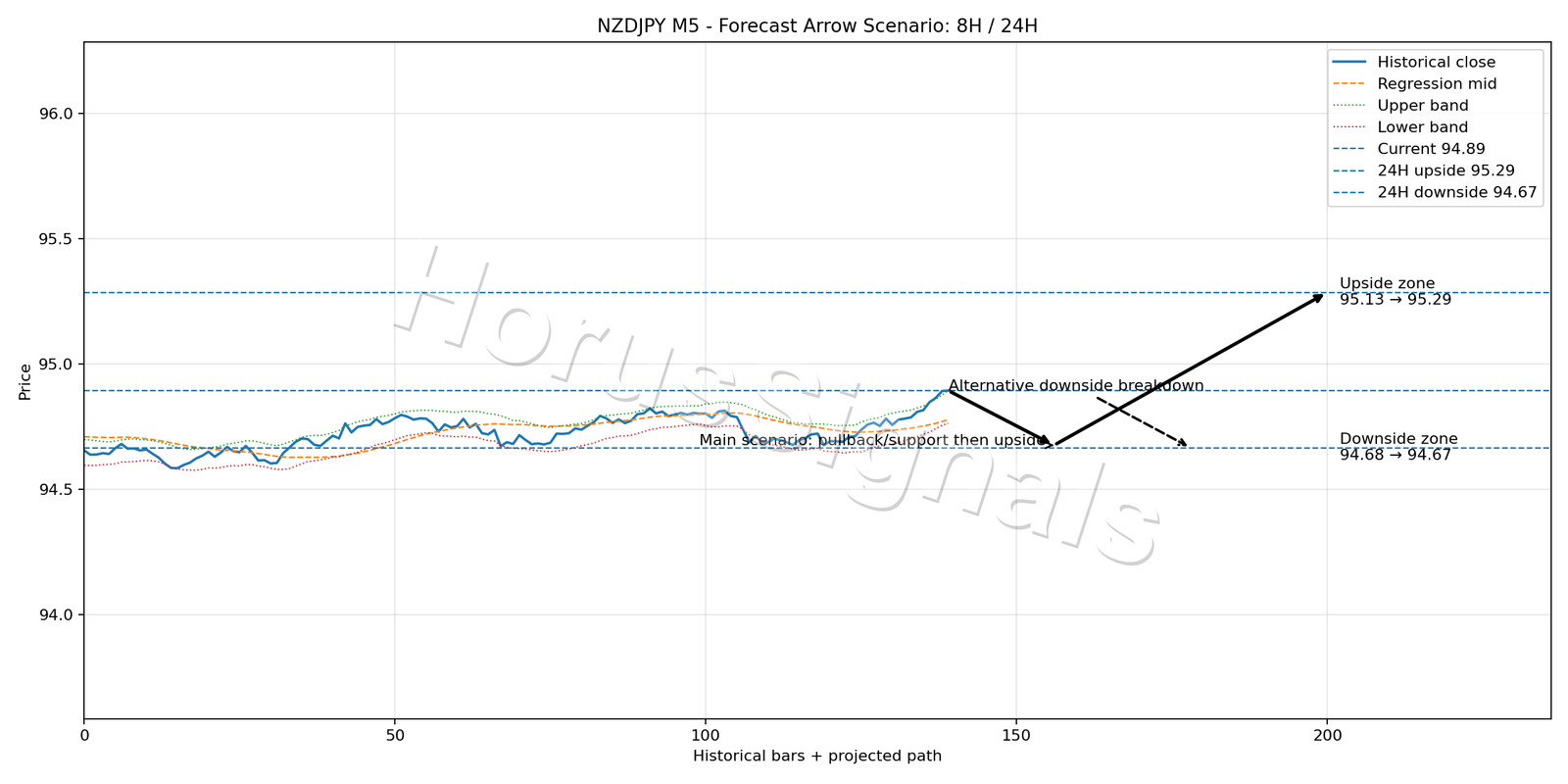Click the 0 x-axis tick label
This screenshot has width=1568, height=784.
[x=84, y=734]
